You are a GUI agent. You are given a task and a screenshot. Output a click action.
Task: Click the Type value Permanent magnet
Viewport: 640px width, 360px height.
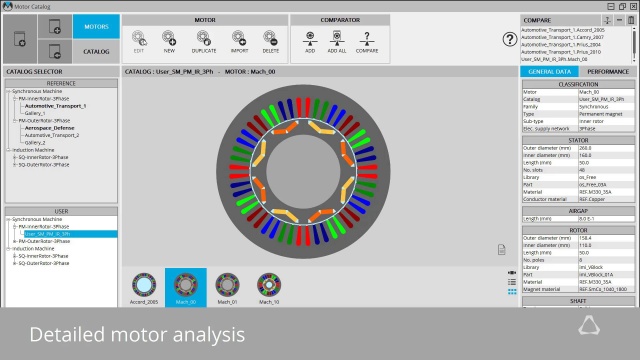coord(607,114)
